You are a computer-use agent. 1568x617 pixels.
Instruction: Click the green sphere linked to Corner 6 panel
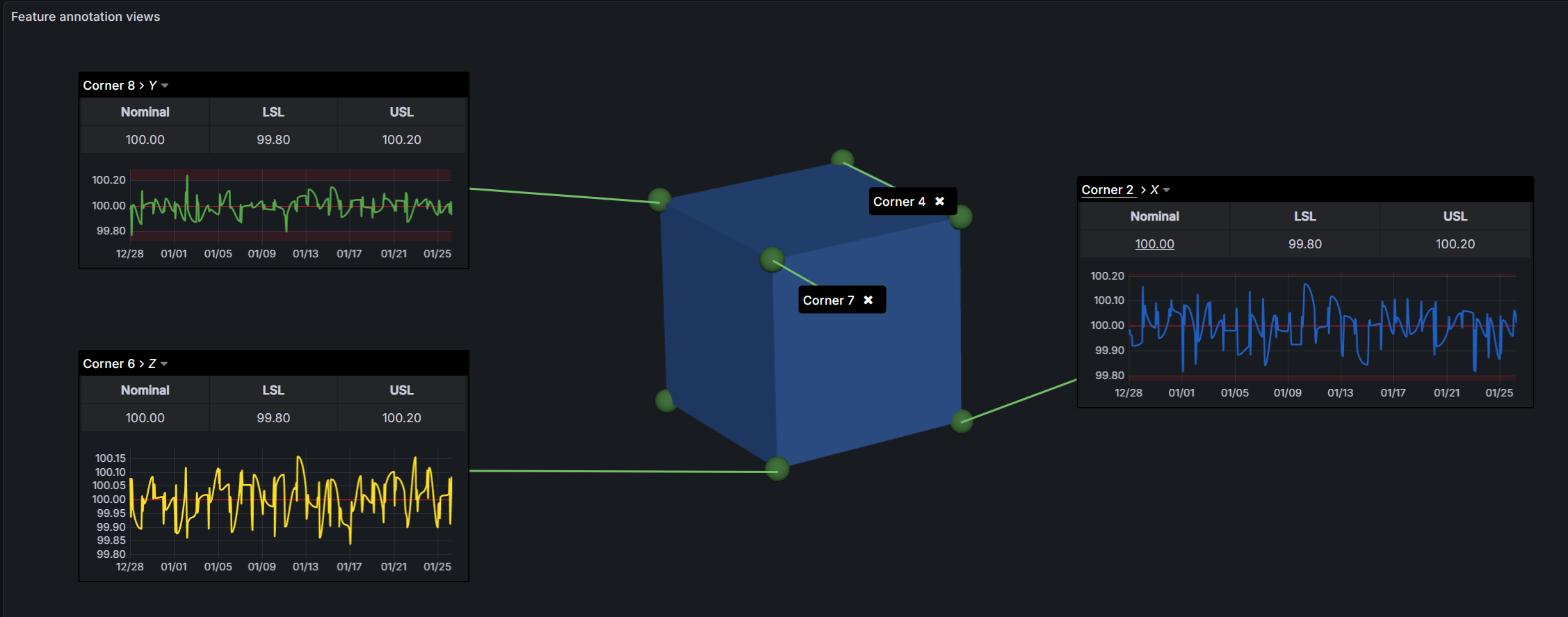pyautogui.click(x=777, y=469)
